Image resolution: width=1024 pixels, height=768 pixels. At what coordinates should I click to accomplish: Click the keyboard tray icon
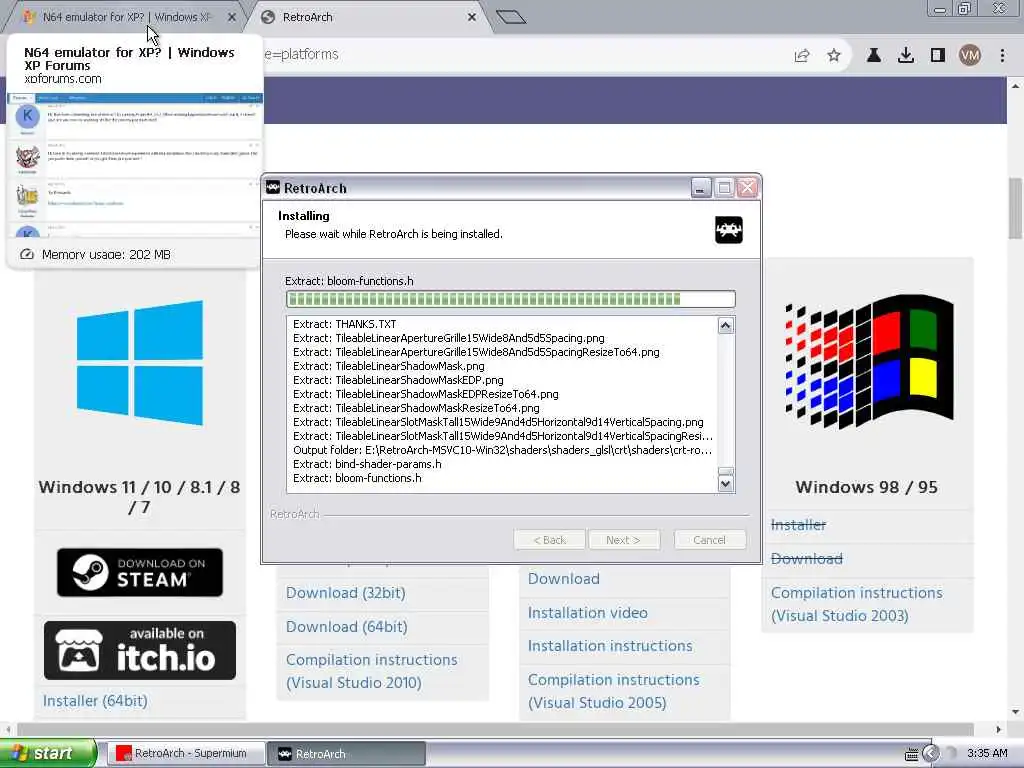coord(912,754)
